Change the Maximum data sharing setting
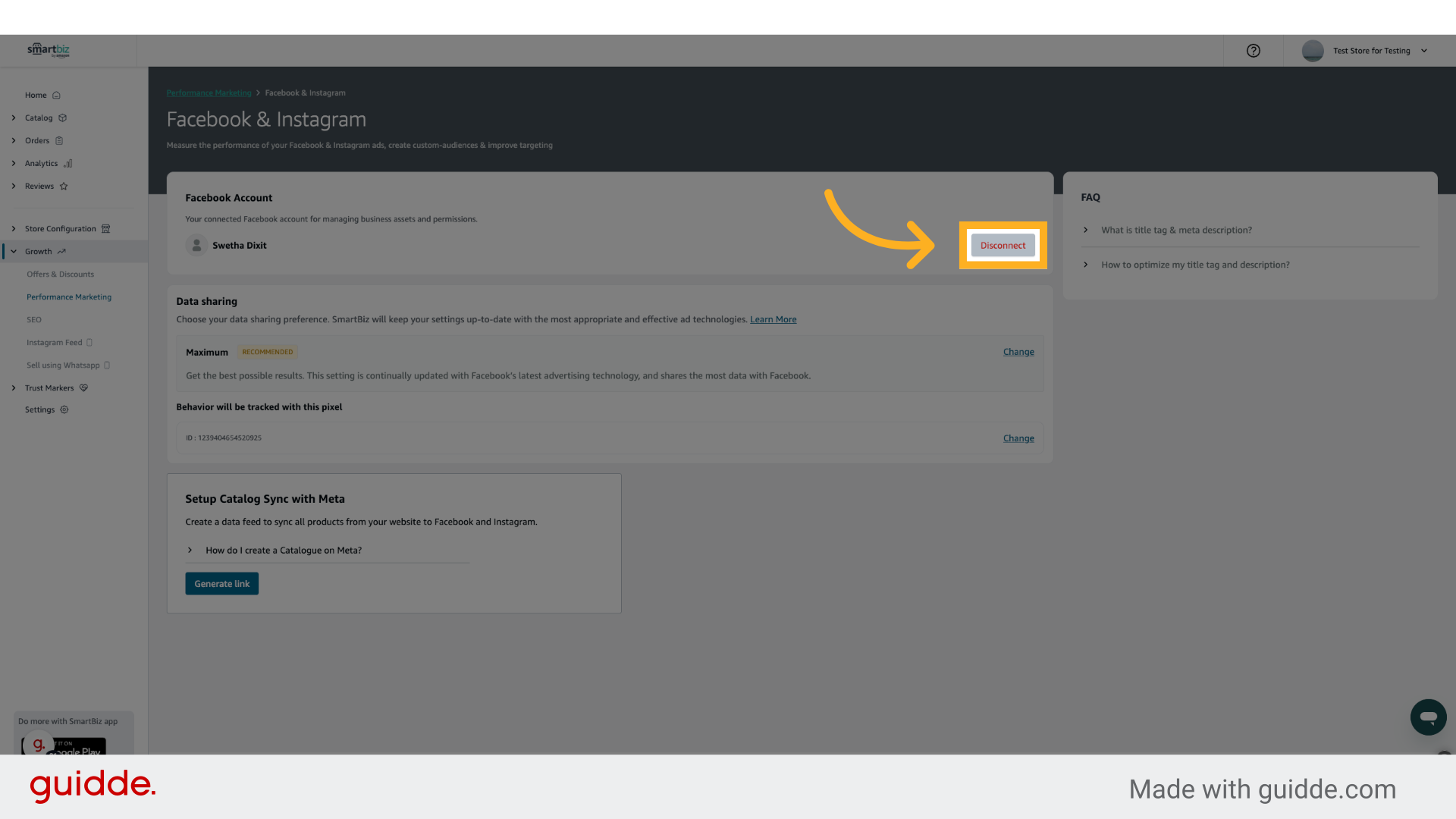 click(1018, 352)
